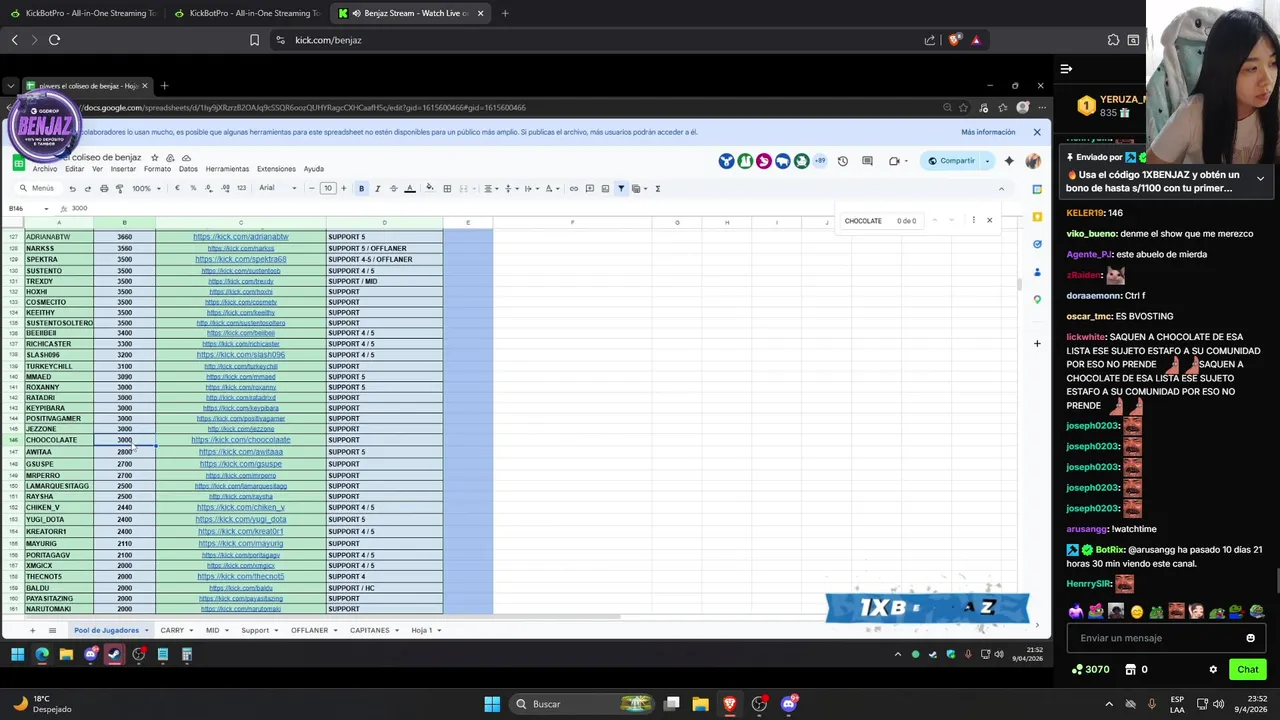The height and width of the screenshot is (720, 1280).
Task: Open the text color picker
Action: click(409, 188)
